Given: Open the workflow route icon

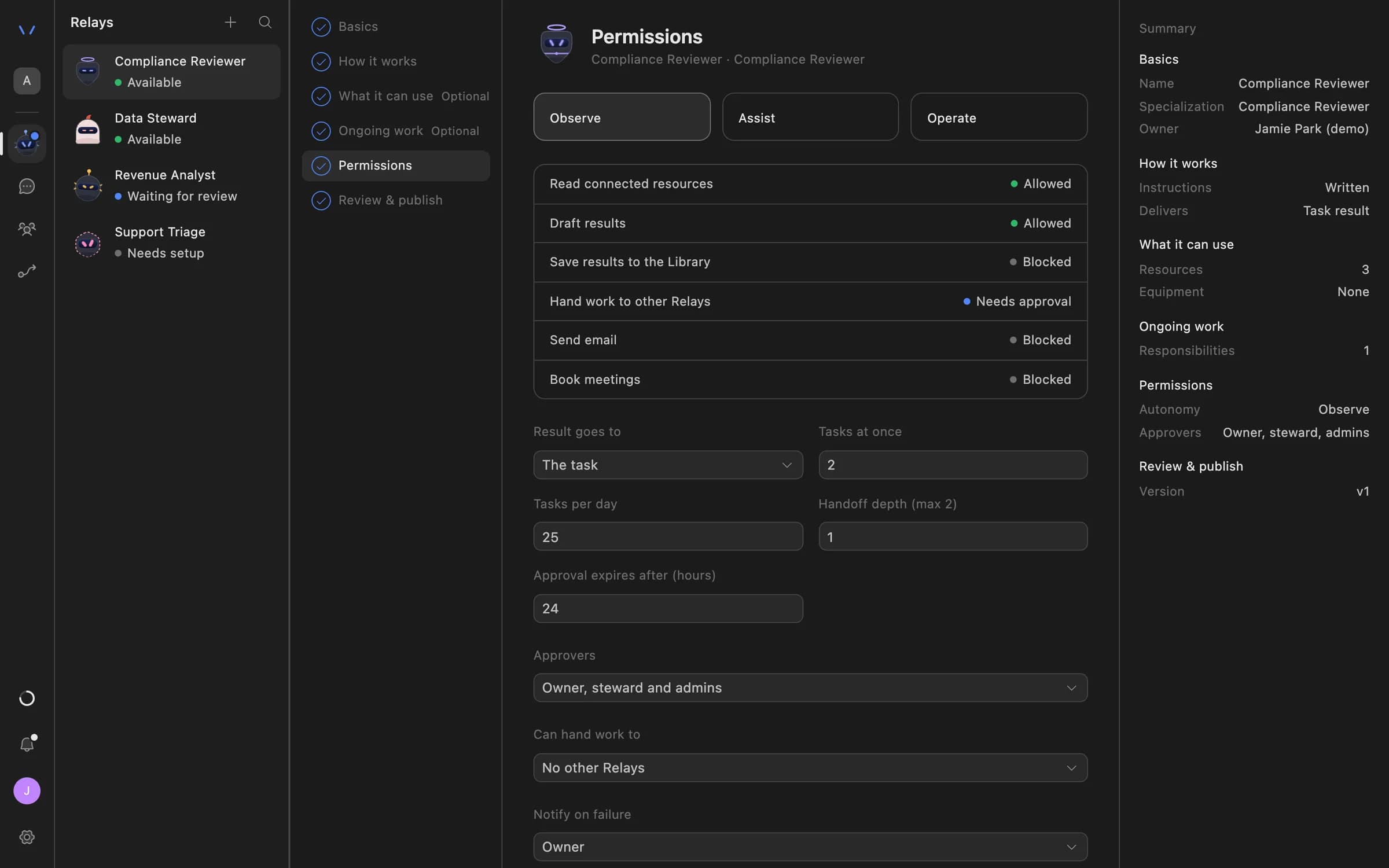Looking at the screenshot, I should (27, 271).
